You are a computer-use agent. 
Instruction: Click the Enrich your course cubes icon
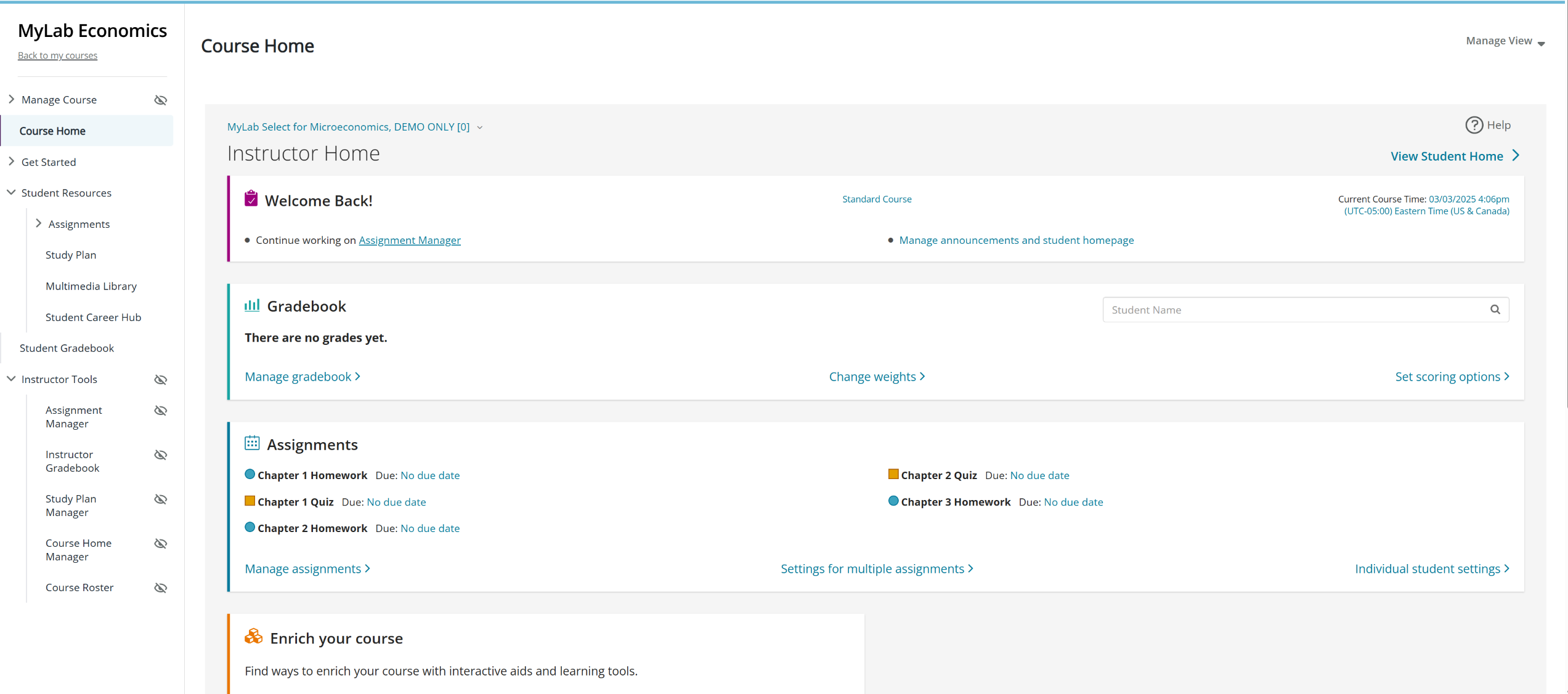[253, 637]
